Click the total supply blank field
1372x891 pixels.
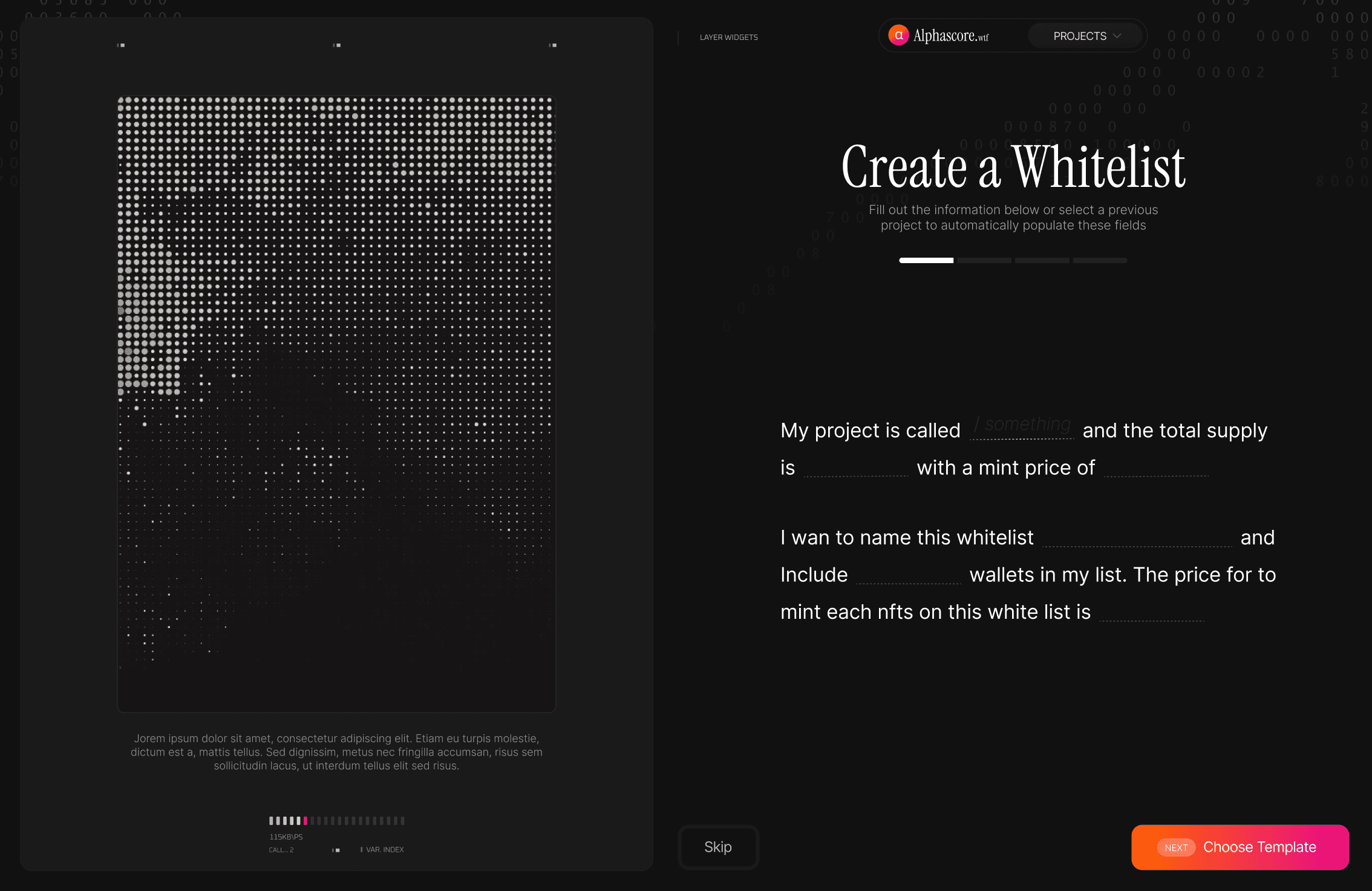pos(855,467)
